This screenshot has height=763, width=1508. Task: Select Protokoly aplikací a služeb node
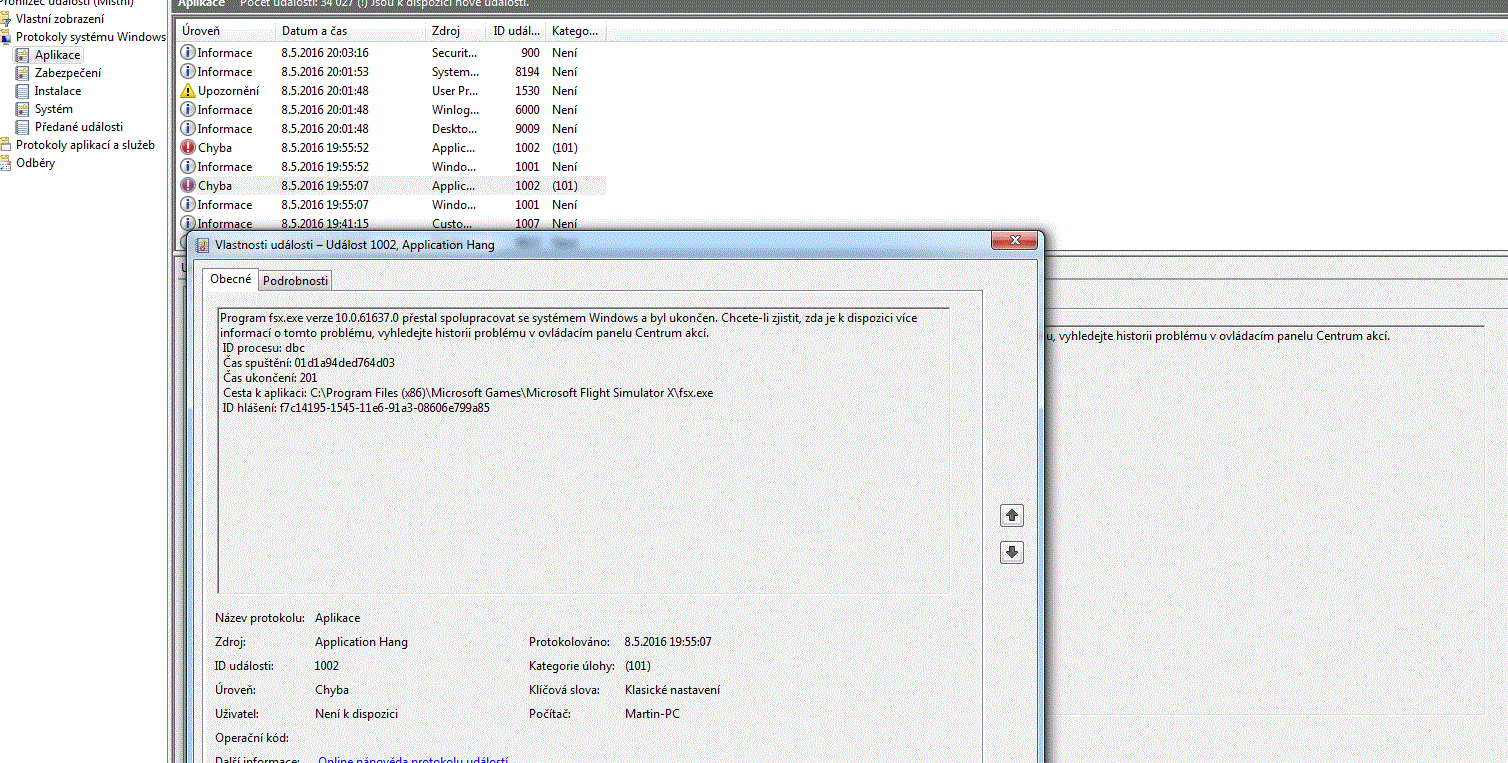pyautogui.click(x=85, y=145)
